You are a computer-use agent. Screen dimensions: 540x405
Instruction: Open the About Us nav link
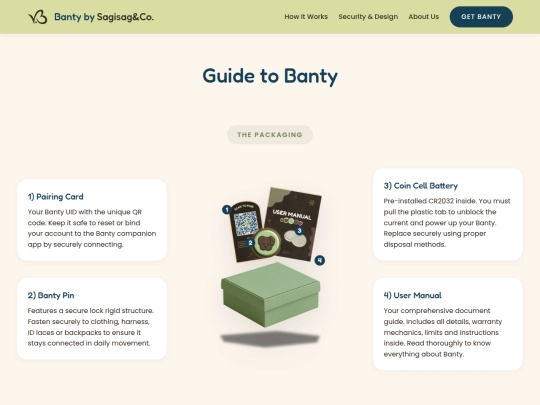pos(424,17)
